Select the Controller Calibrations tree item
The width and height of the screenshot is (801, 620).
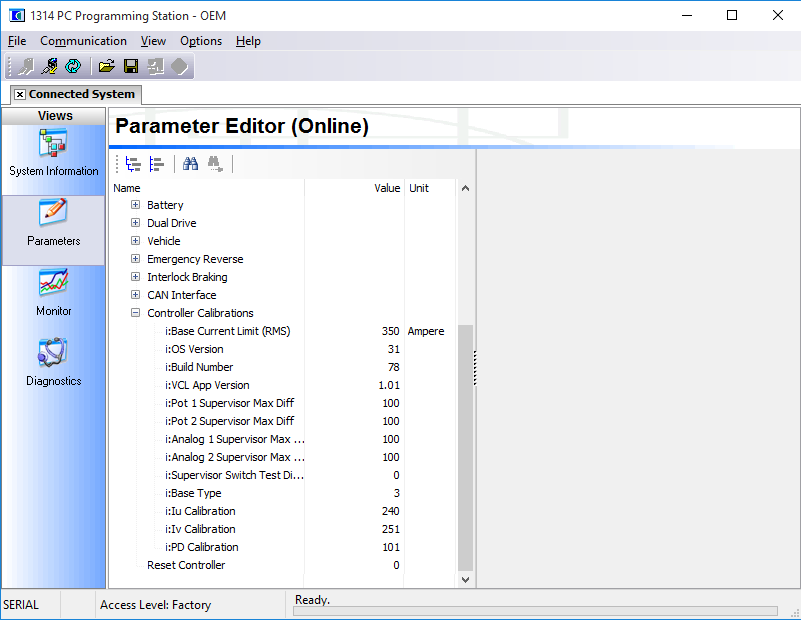200,313
